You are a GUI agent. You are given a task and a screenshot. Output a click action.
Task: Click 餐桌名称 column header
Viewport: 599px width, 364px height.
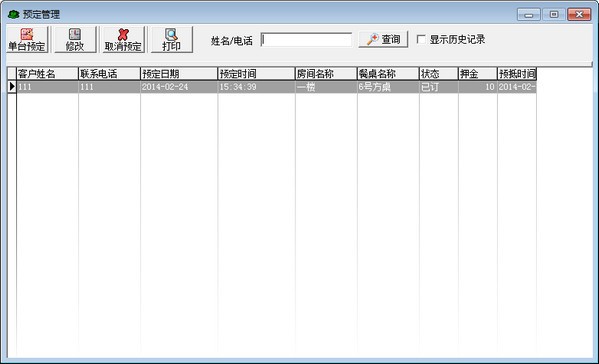[388, 74]
